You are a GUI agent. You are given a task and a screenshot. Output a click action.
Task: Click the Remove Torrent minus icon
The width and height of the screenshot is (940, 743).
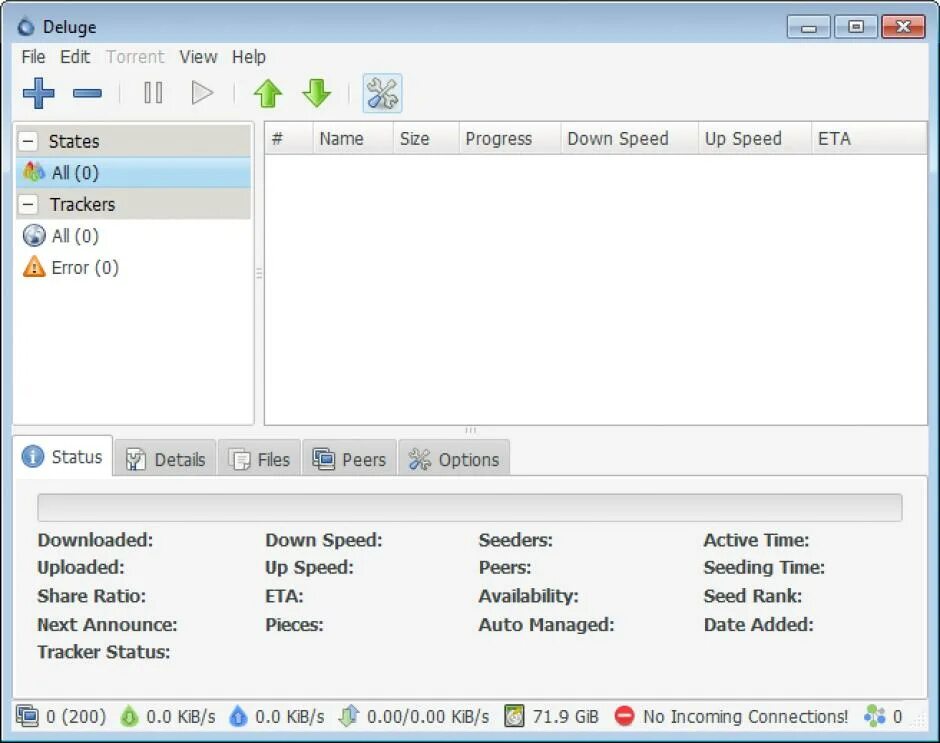(x=88, y=93)
